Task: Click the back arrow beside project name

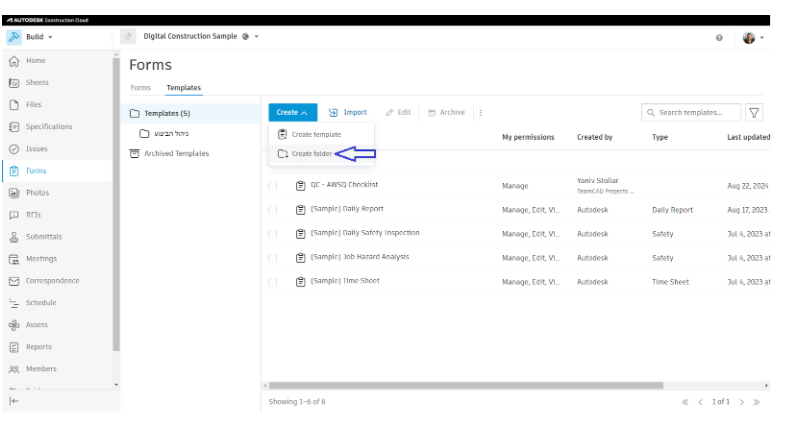Action: 128,37
